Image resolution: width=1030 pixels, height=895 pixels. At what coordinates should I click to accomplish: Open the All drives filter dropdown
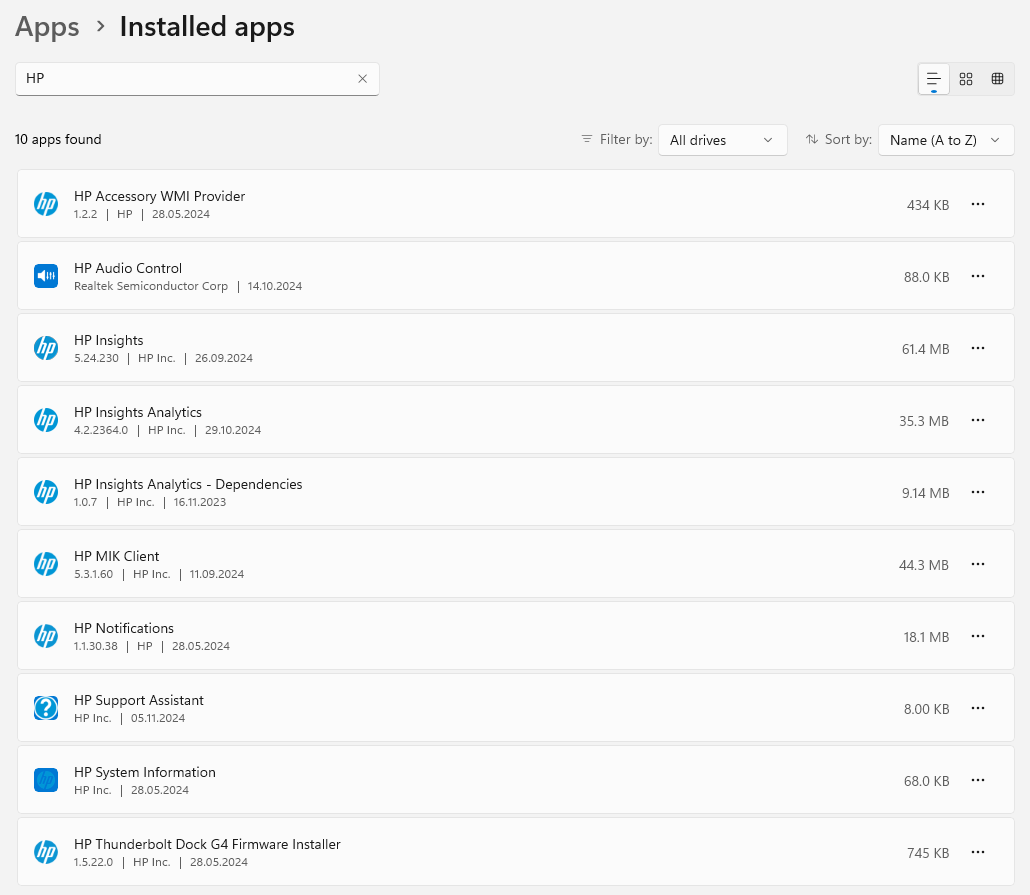pos(722,140)
